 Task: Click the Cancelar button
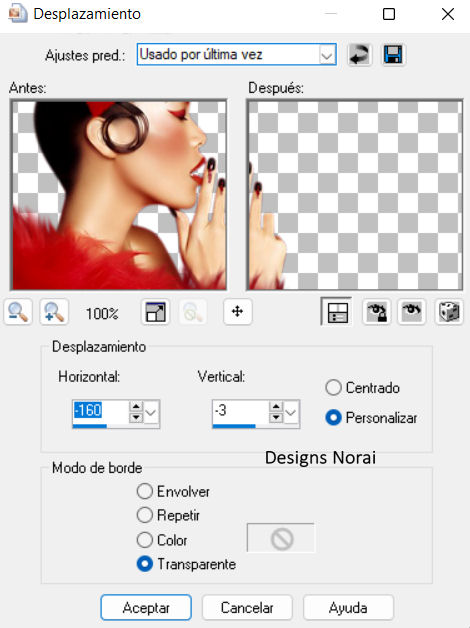click(x=247, y=608)
